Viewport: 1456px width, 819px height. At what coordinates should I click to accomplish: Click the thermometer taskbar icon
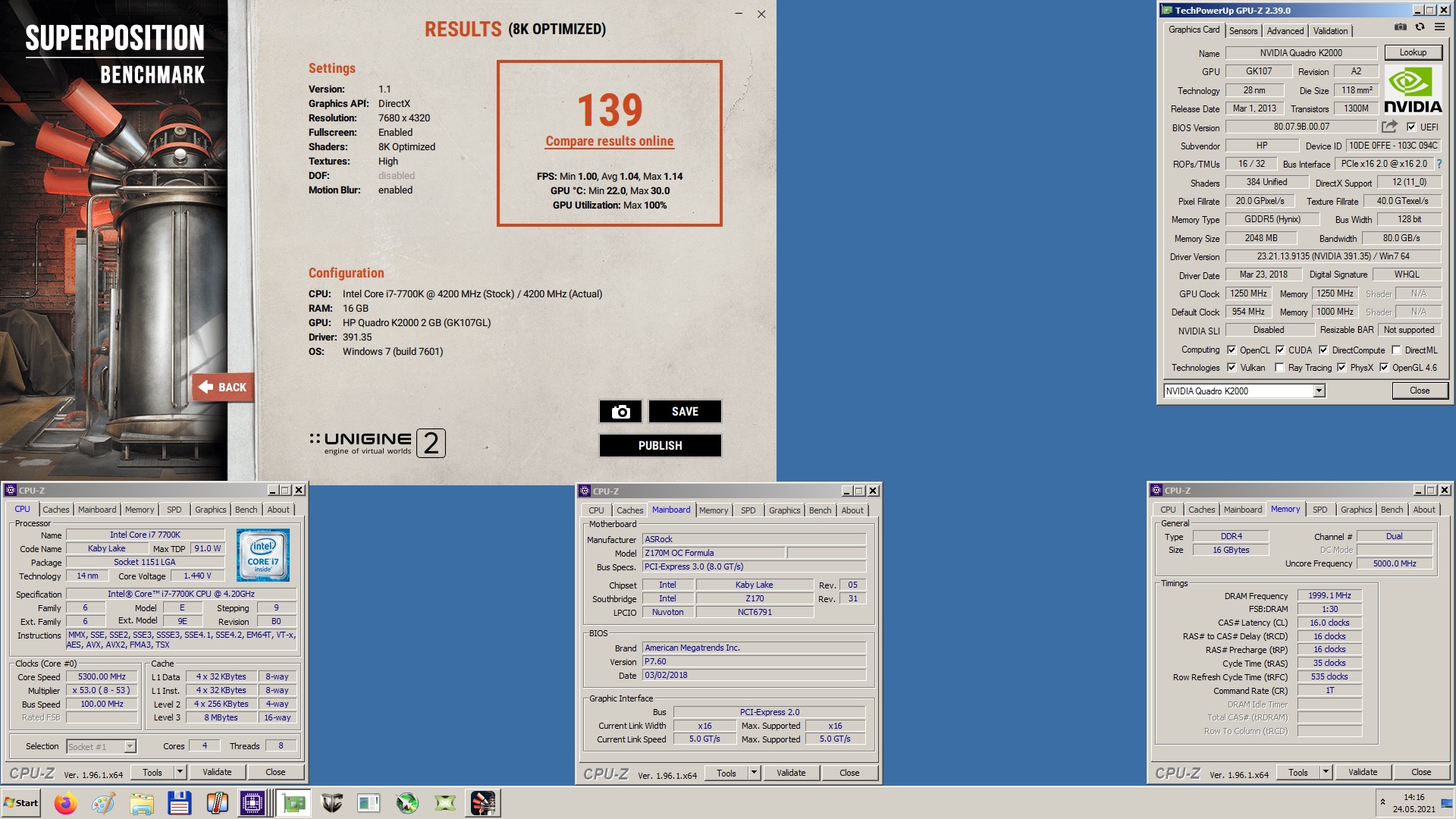(218, 803)
